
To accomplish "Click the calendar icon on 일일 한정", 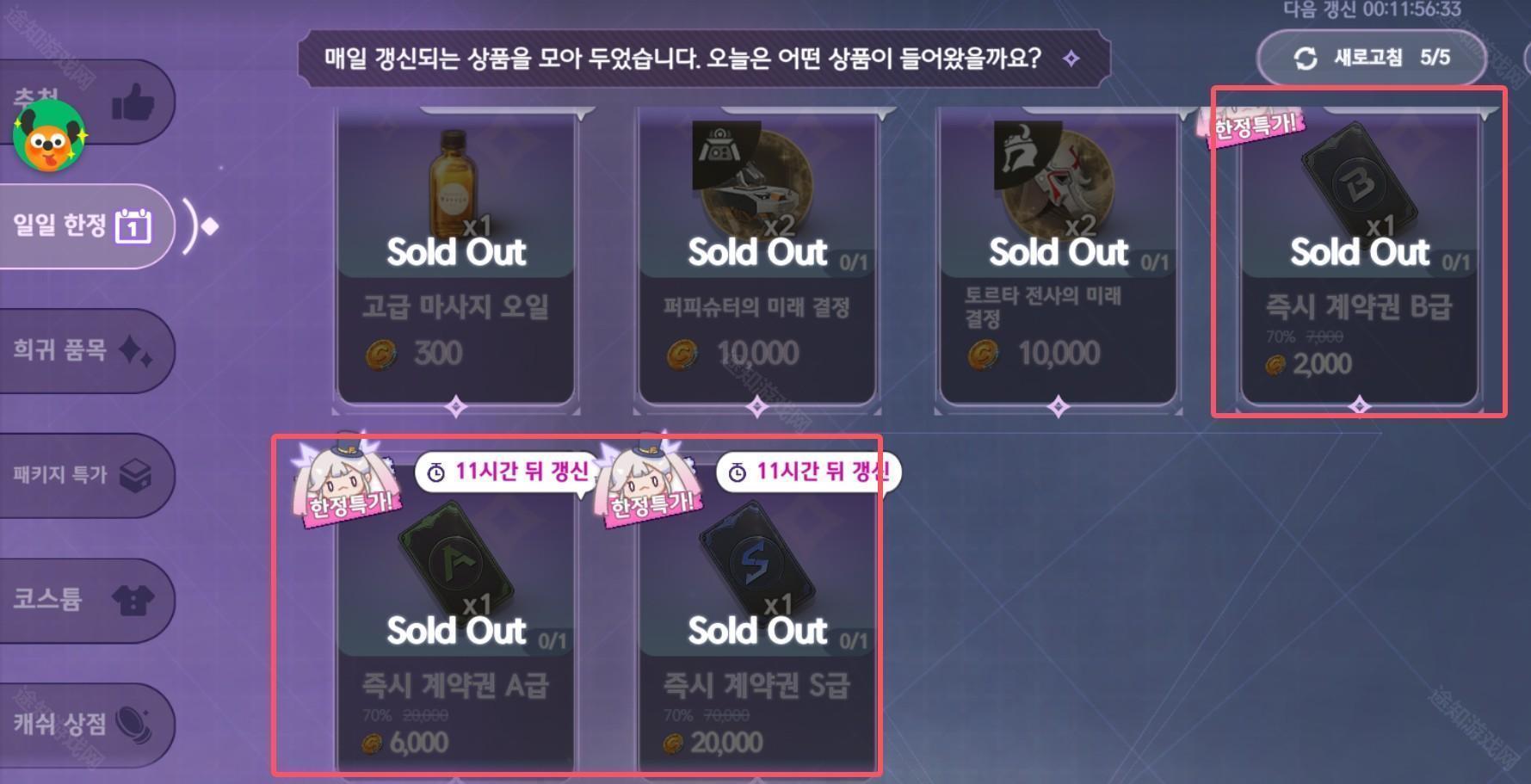I will [x=133, y=226].
